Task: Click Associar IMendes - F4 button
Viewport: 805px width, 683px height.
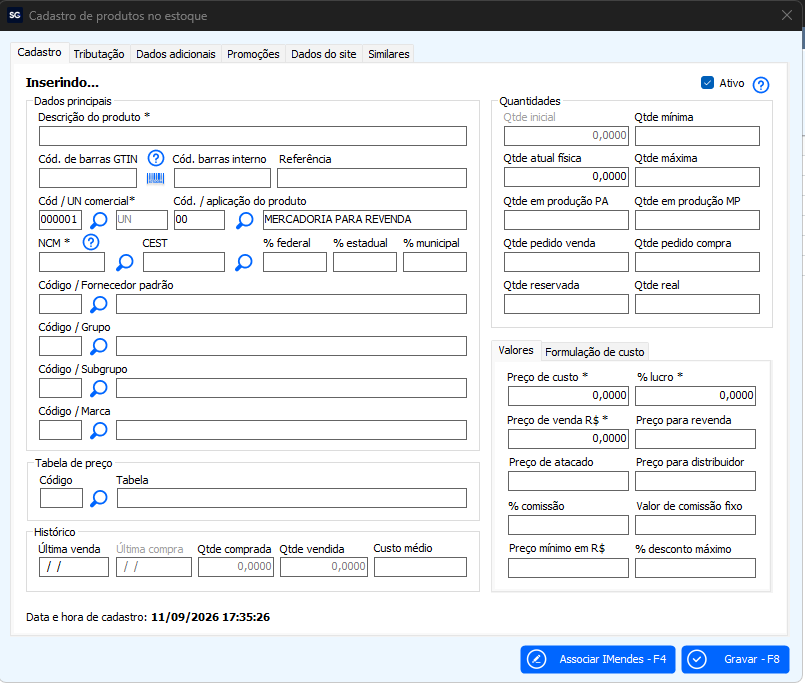Action: click(598, 659)
